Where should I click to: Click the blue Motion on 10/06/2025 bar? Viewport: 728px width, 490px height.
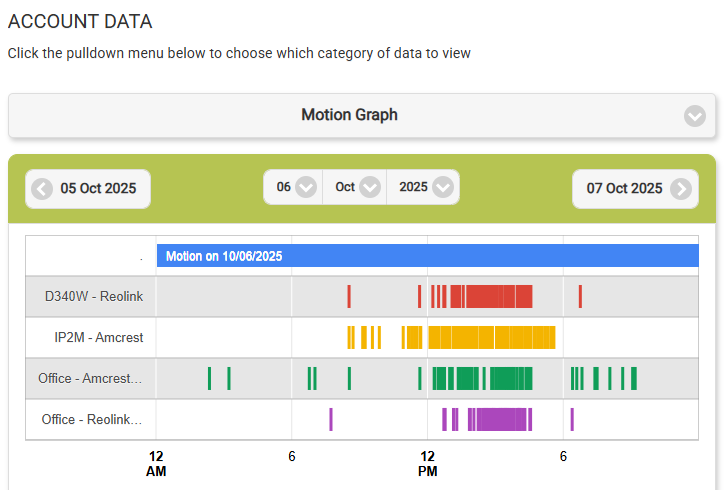point(427,256)
